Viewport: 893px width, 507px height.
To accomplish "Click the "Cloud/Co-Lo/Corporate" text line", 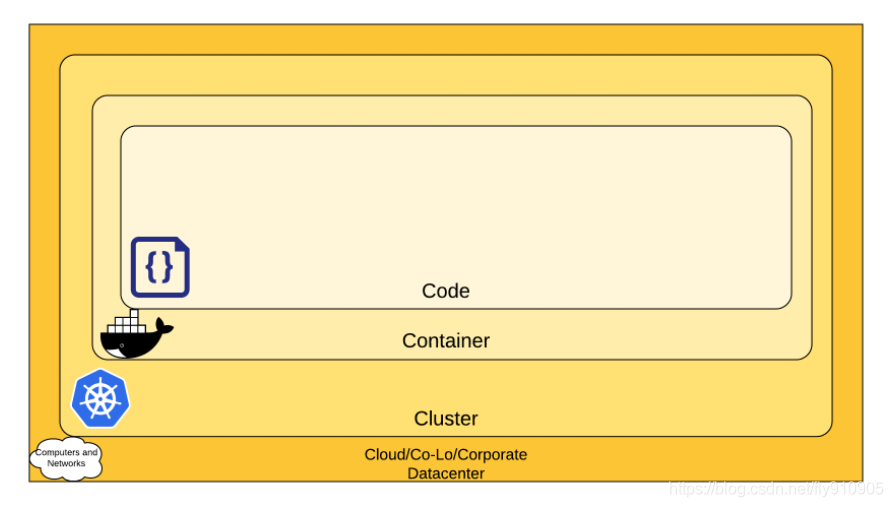I will pos(446,455).
